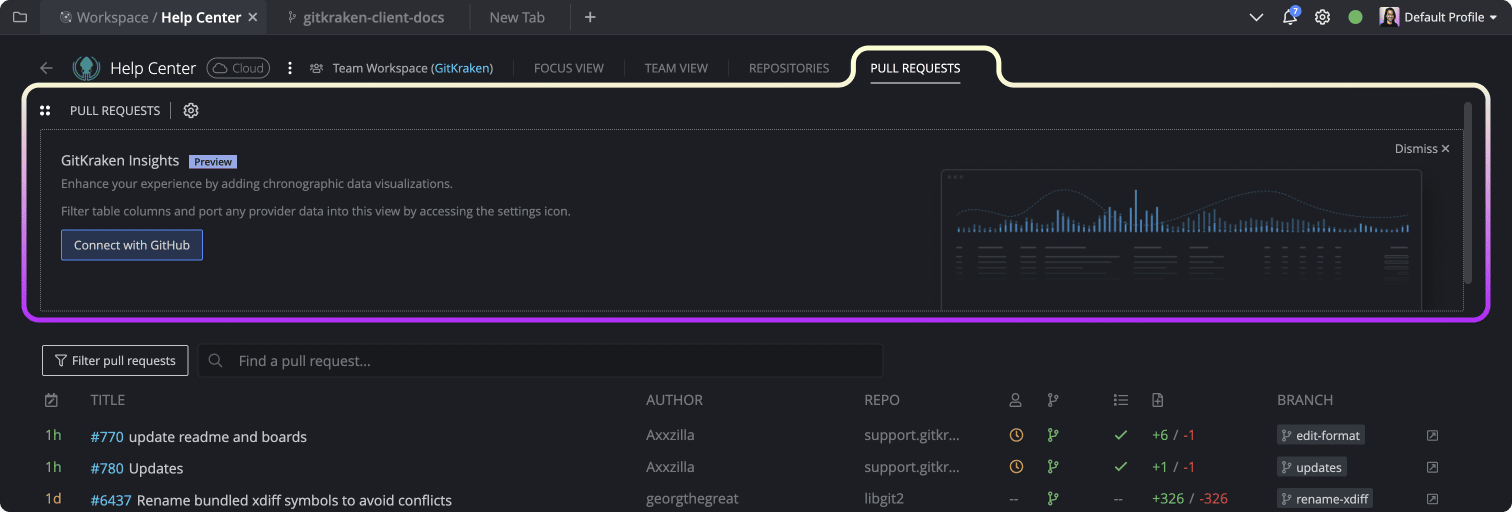The height and width of the screenshot is (512, 1512).
Task: Open the settings gear in top bar
Action: 1322,17
